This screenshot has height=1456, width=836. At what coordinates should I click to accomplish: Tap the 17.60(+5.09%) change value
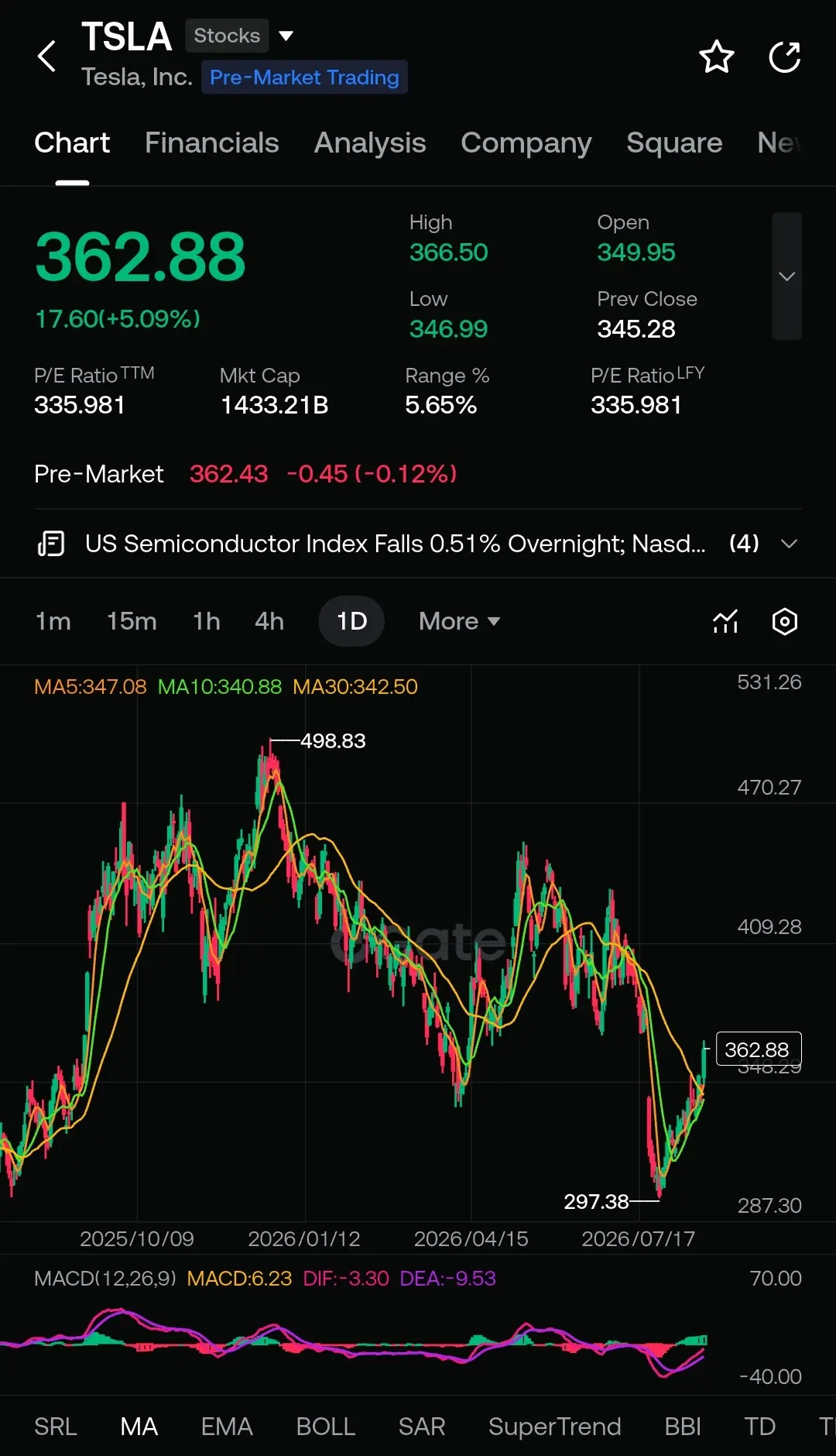[x=118, y=319]
